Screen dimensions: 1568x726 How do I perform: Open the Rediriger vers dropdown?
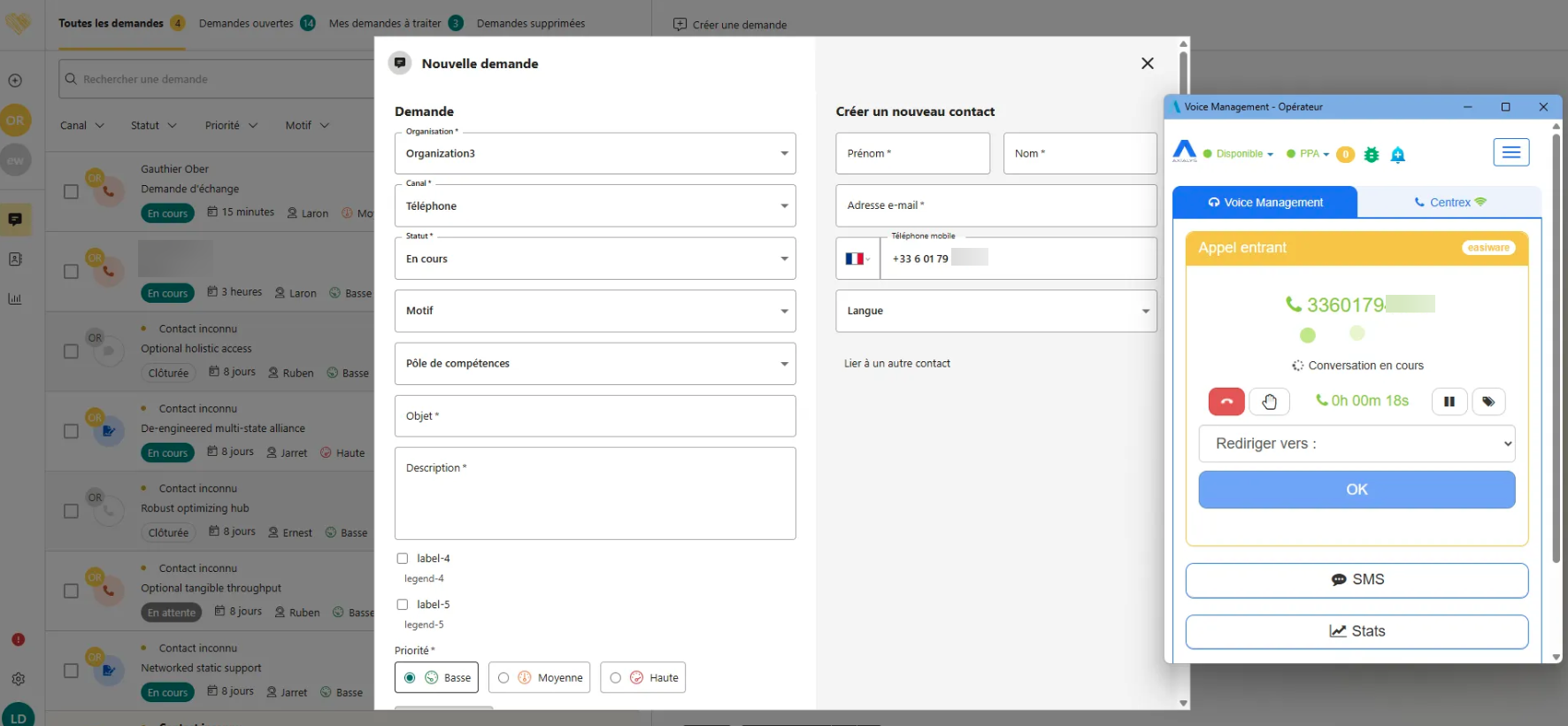pyautogui.click(x=1356, y=444)
